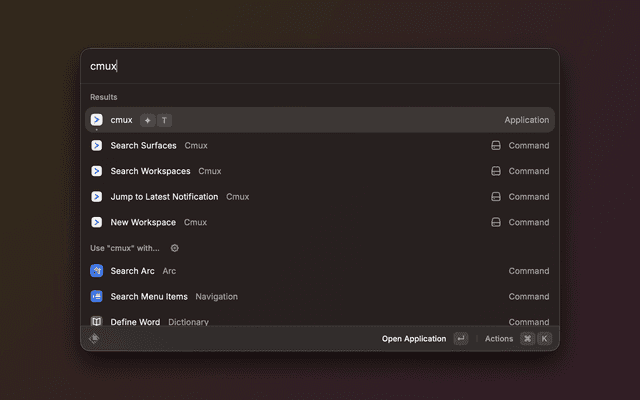Click the sparkle badge next to cmux

(148, 120)
